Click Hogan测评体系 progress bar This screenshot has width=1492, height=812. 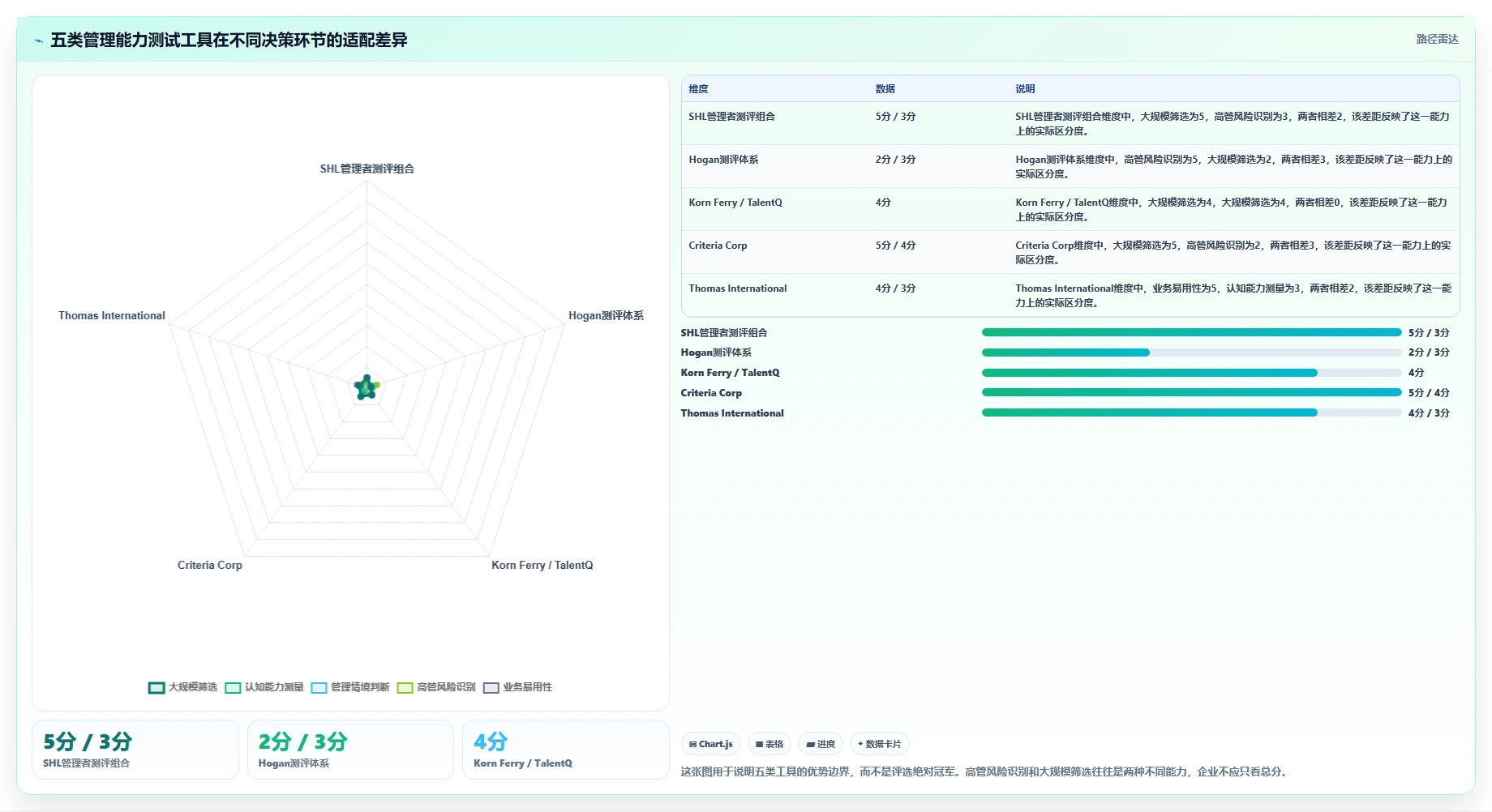1191,353
